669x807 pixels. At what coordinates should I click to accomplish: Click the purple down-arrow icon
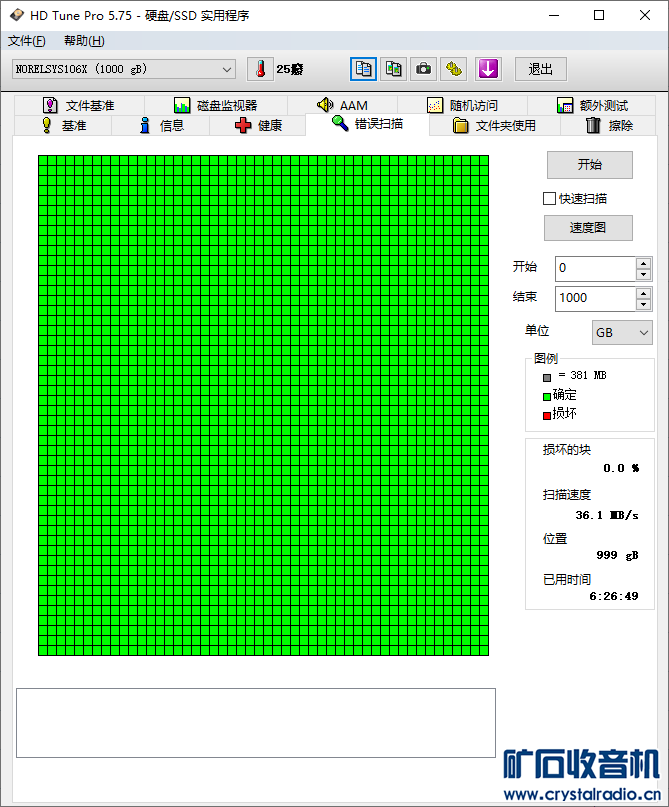click(488, 69)
